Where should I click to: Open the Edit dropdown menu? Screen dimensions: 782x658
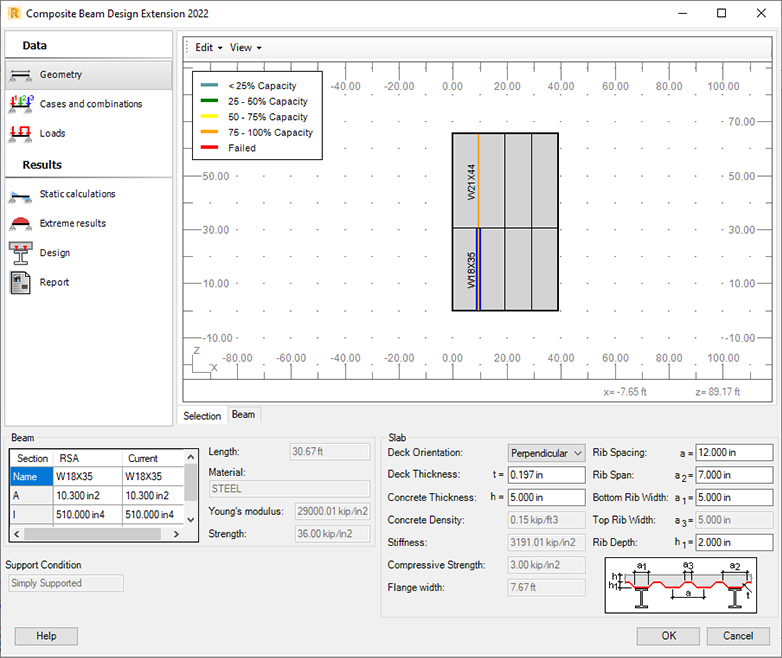tap(208, 47)
